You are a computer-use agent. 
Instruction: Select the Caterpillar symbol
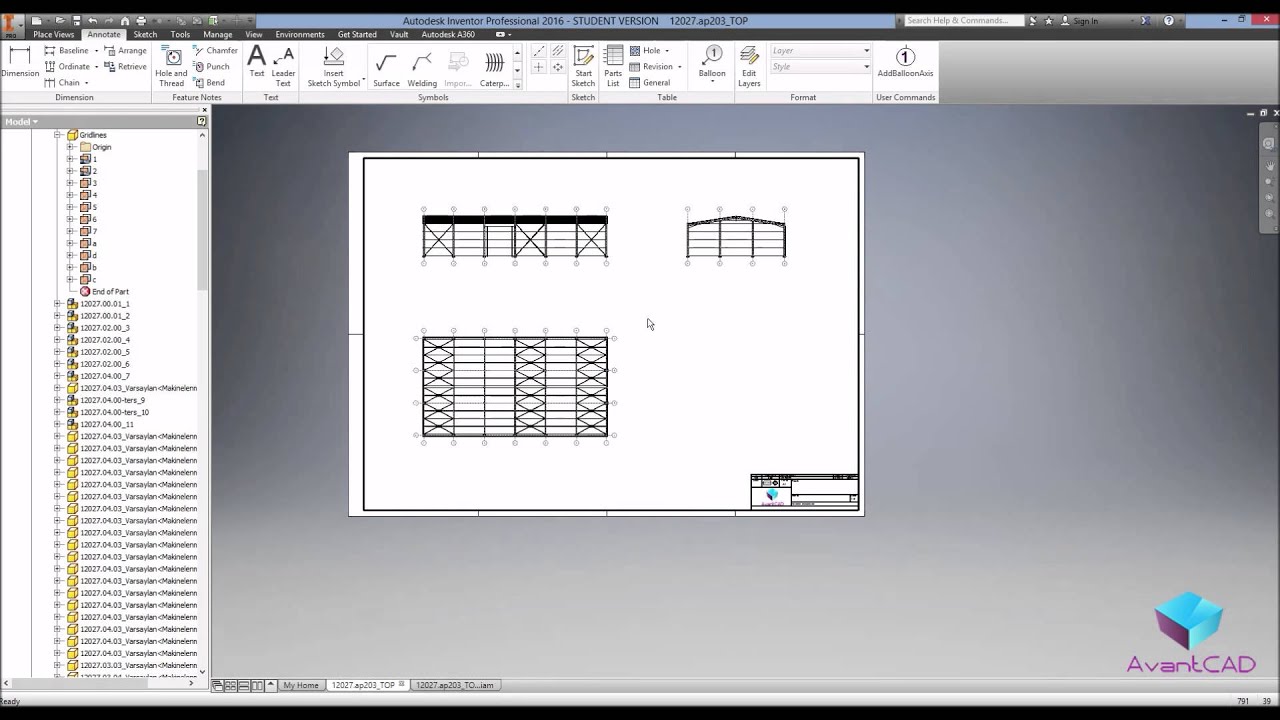coord(494,70)
